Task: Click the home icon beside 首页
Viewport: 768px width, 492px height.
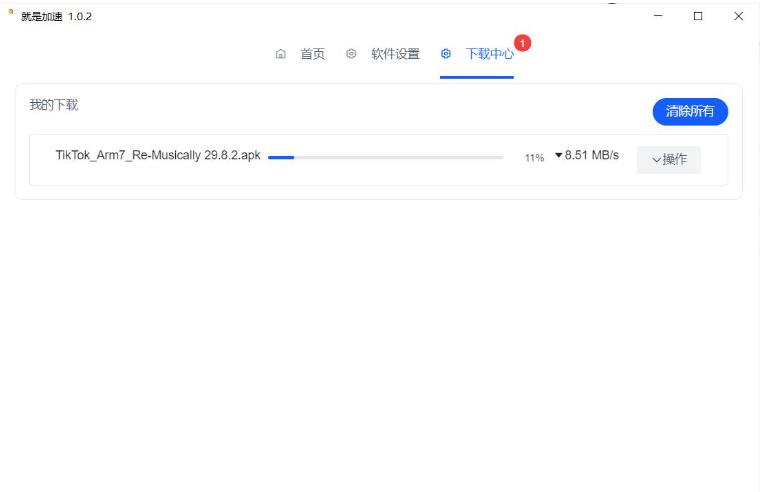Action: 281,54
